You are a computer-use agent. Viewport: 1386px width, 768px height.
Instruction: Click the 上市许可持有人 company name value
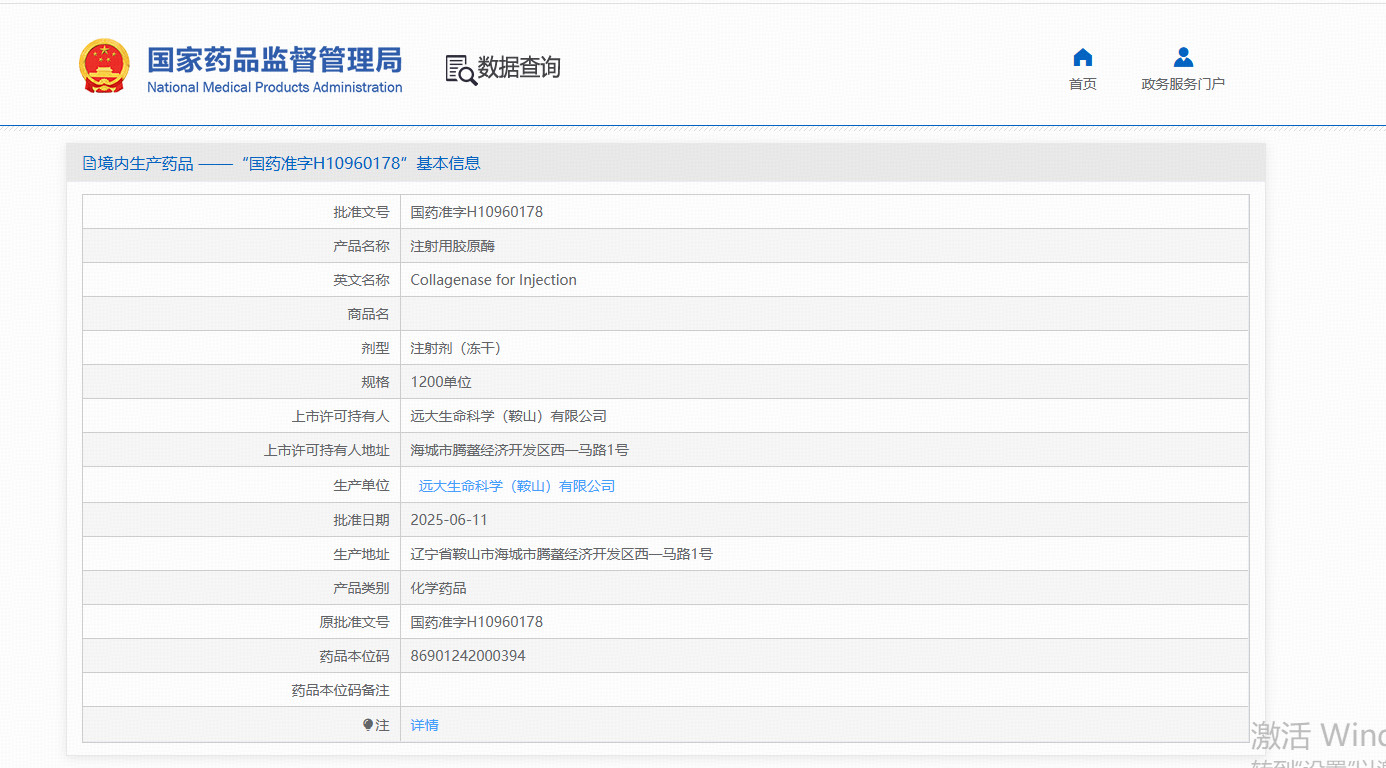coord(508,416)
